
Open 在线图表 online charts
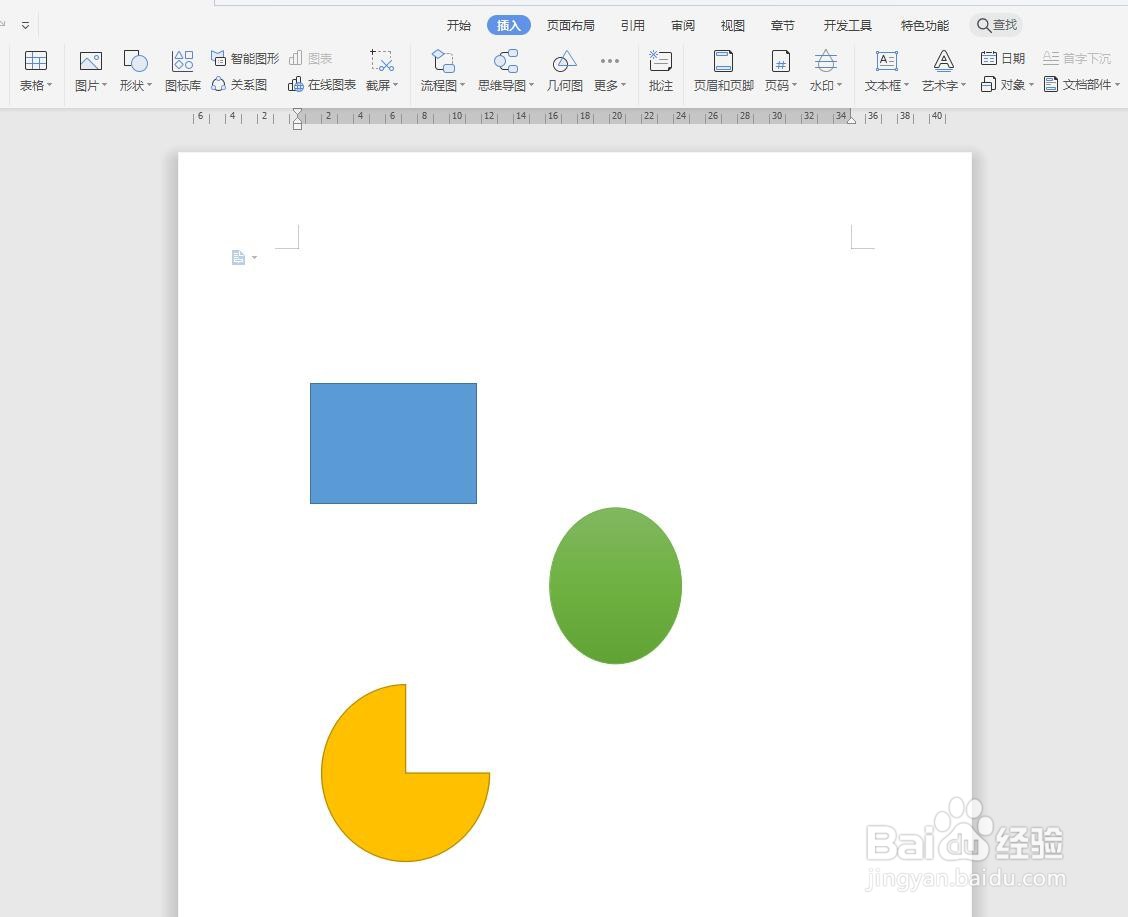tap(322, 85)
